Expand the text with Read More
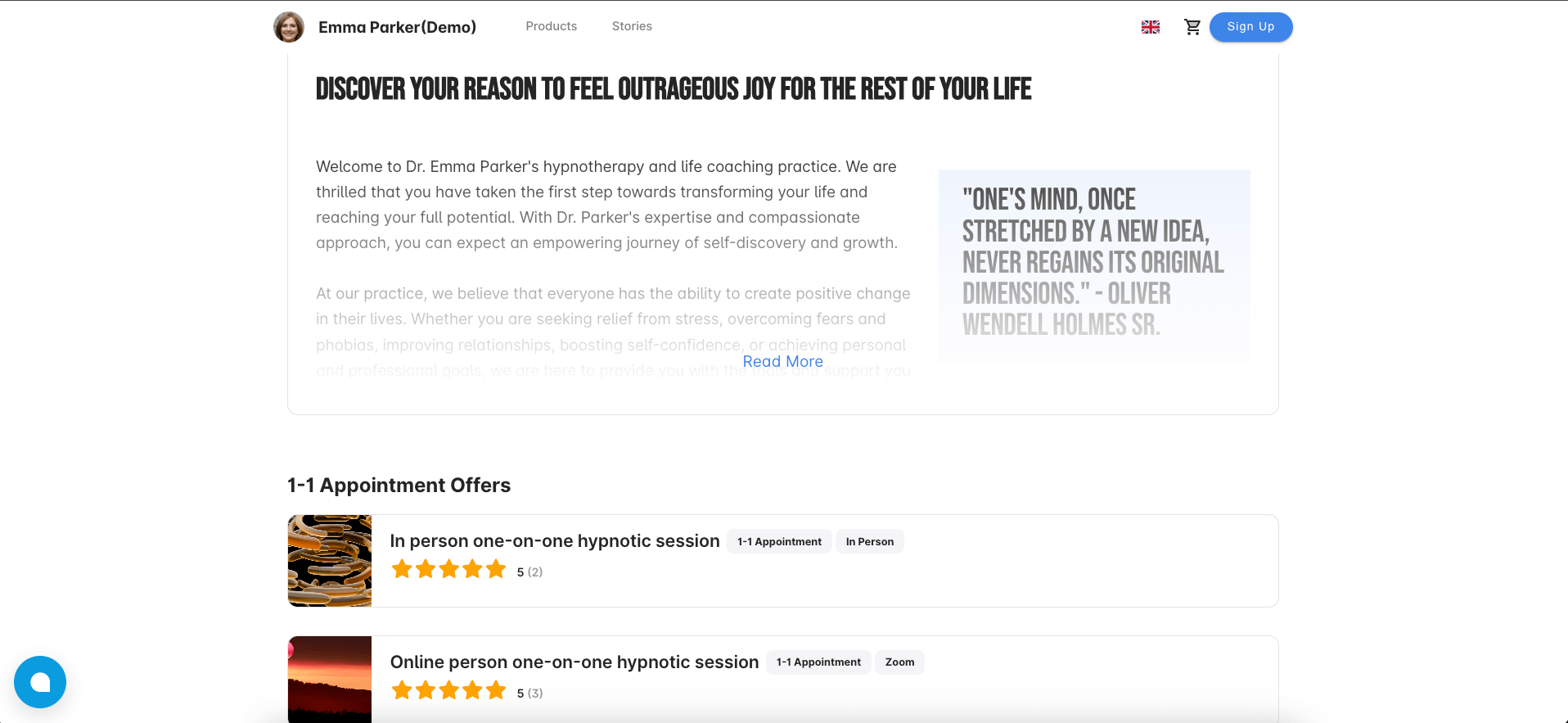The height and width of the screenshot is (723, 1568). (782, 362)
